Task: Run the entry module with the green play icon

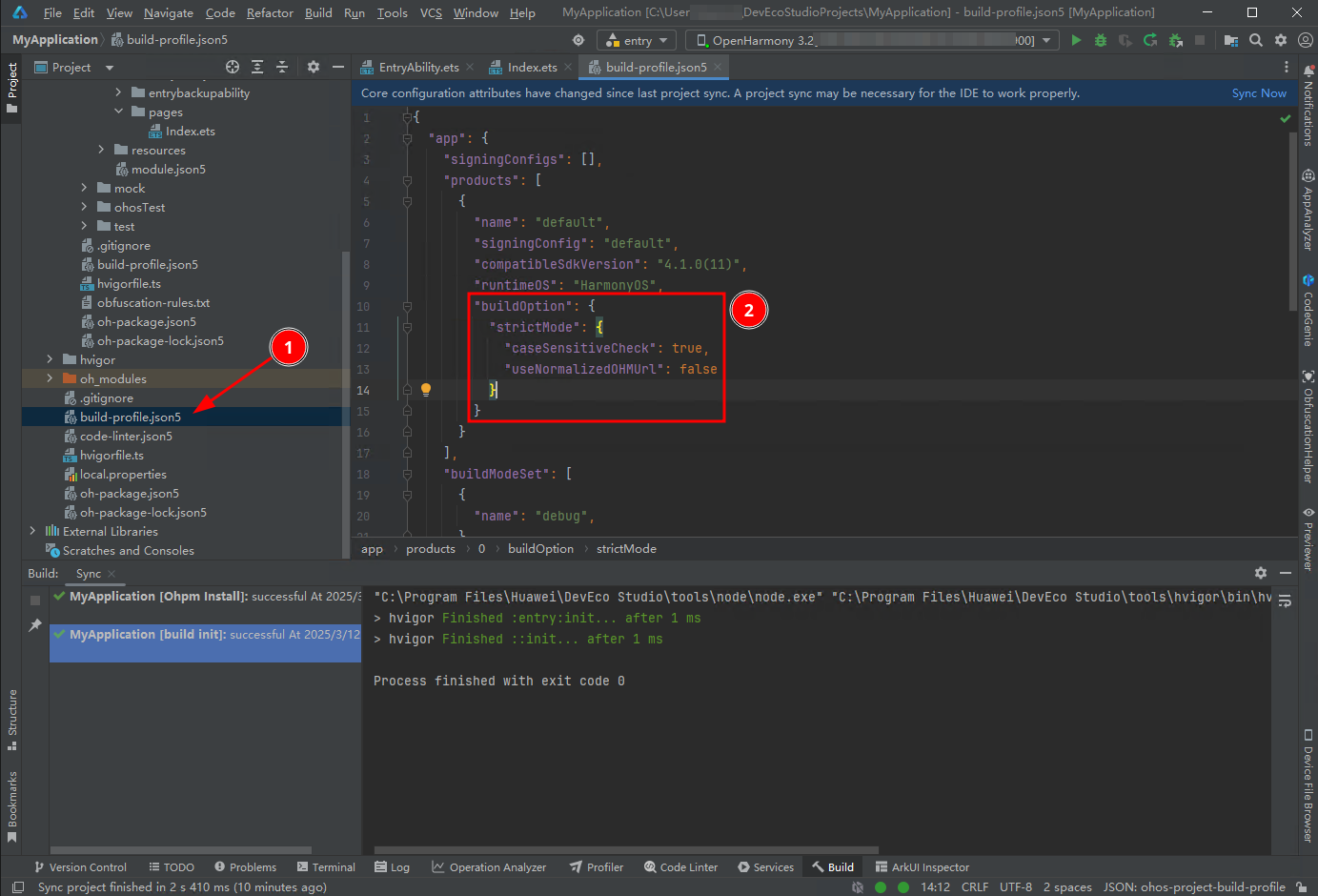Action: tap(1076, 40)
